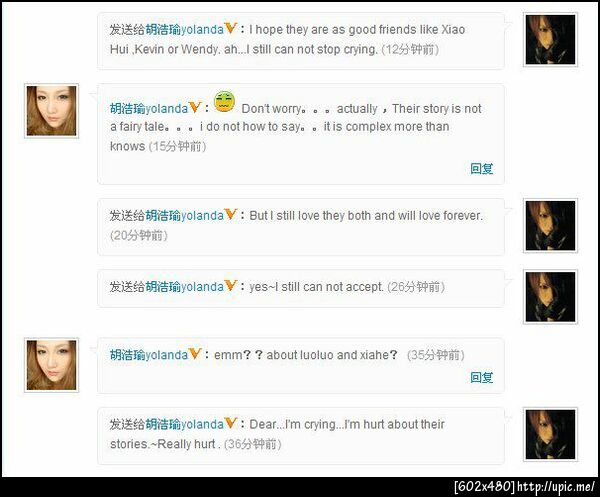
Task: Open the yolanda profile photo next to the 'Don't worry' message
Action: point(51,111)
